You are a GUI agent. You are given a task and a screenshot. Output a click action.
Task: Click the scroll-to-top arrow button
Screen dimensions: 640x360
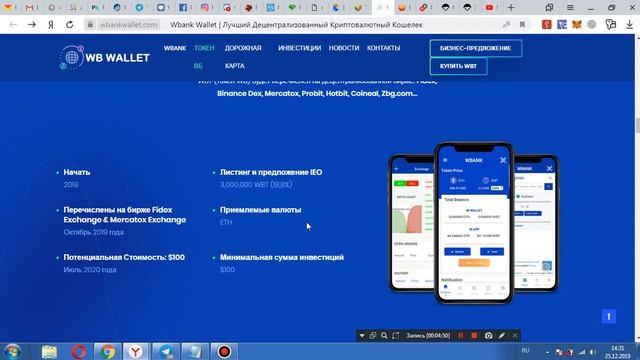[x=609, y=316]
